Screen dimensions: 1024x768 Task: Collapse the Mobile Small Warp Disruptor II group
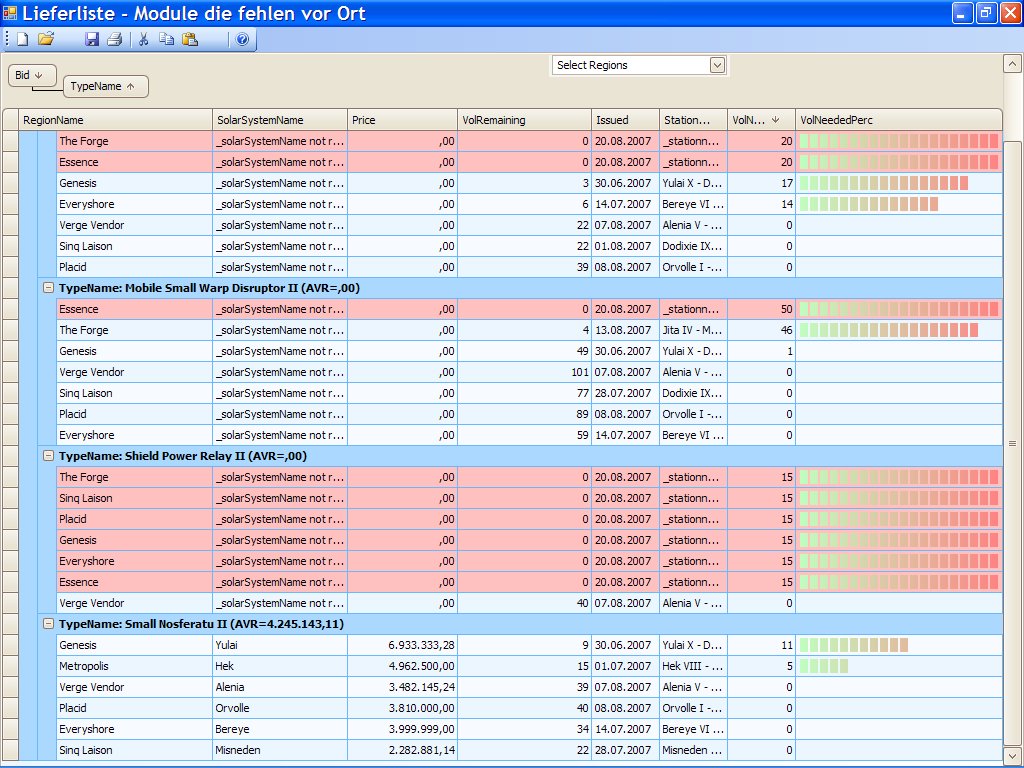[x=47, y=288]
